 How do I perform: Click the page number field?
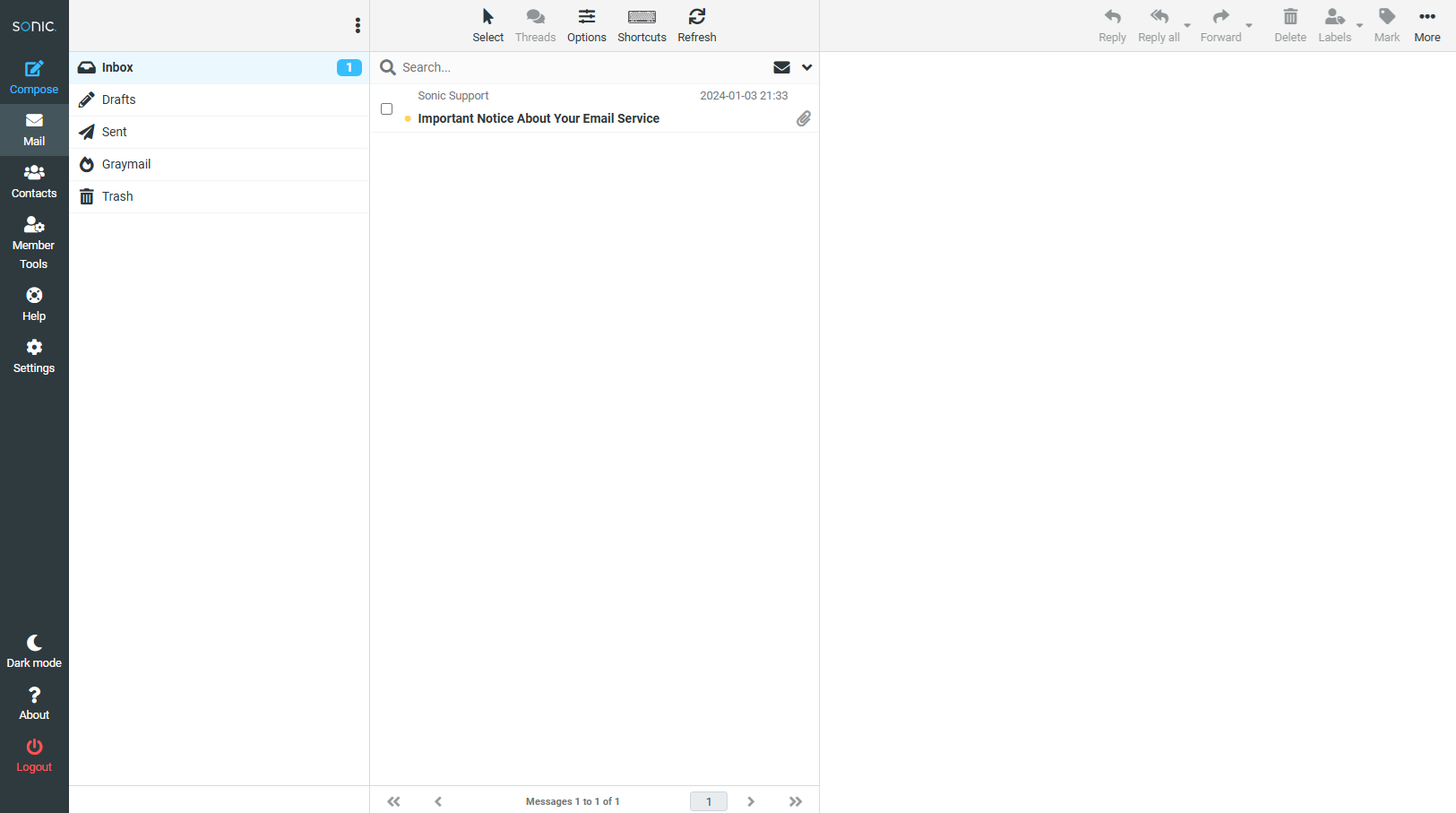[709, 801]
